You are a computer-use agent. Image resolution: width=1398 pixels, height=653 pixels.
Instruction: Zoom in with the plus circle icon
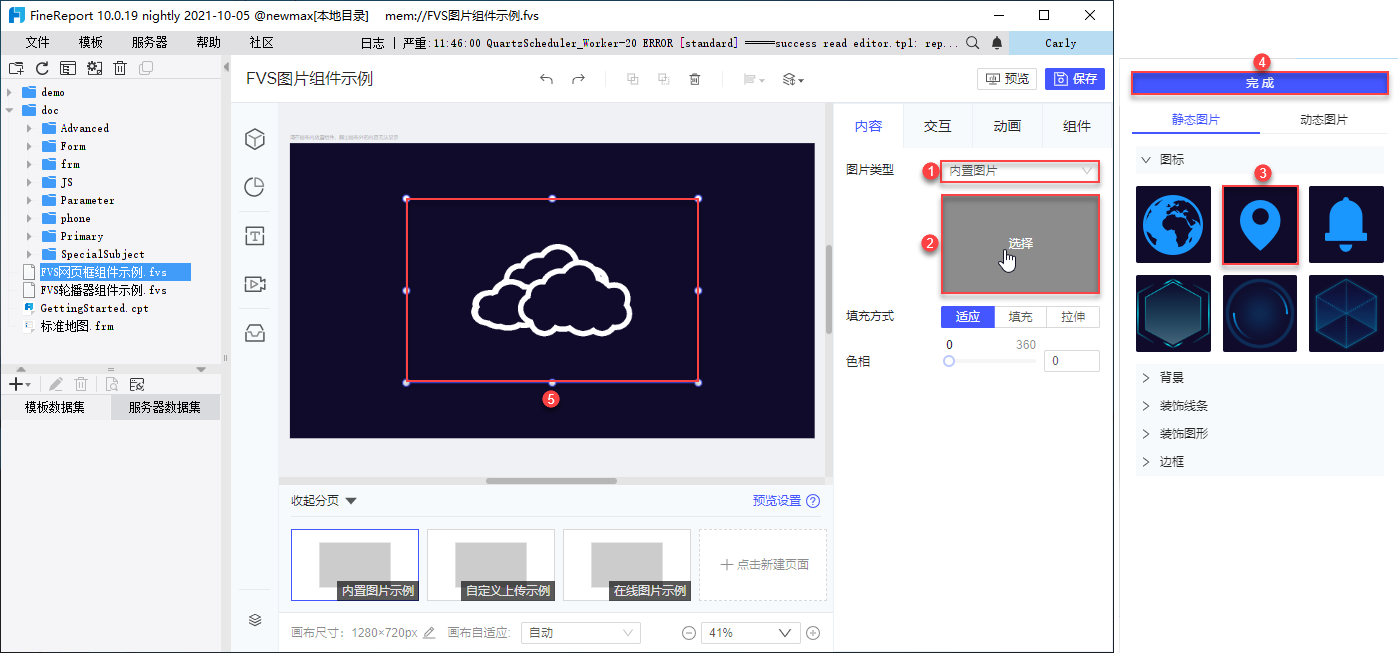[x=813, y=632]
